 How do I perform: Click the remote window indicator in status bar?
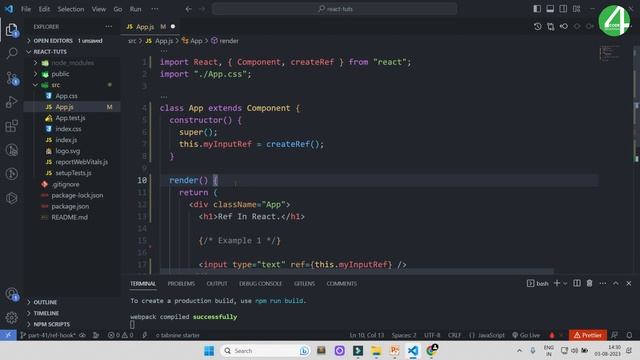[8, 335]
